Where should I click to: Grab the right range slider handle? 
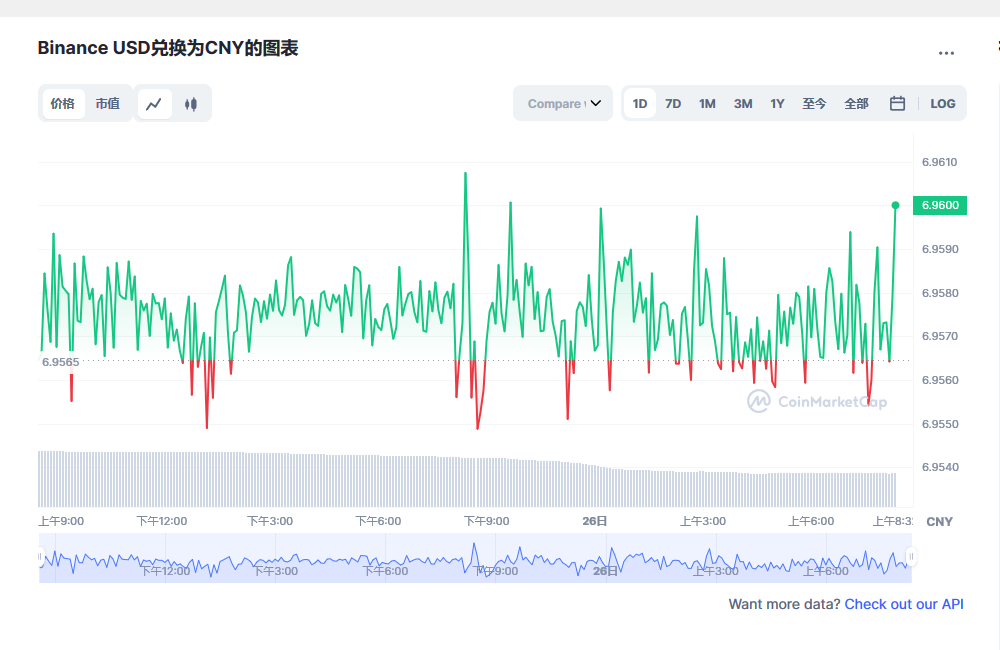(911, 557)
